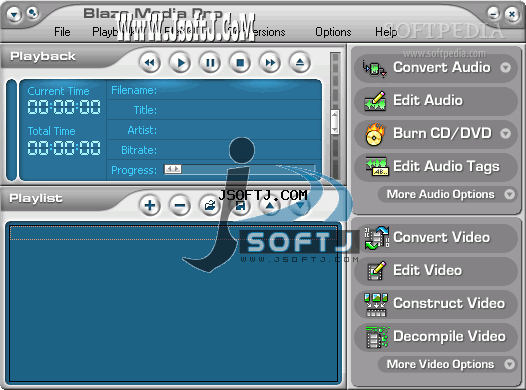Click the Construct Video label
Image resolution: width=526 pixels, height=390 pixels.
[x=449, y=303]
